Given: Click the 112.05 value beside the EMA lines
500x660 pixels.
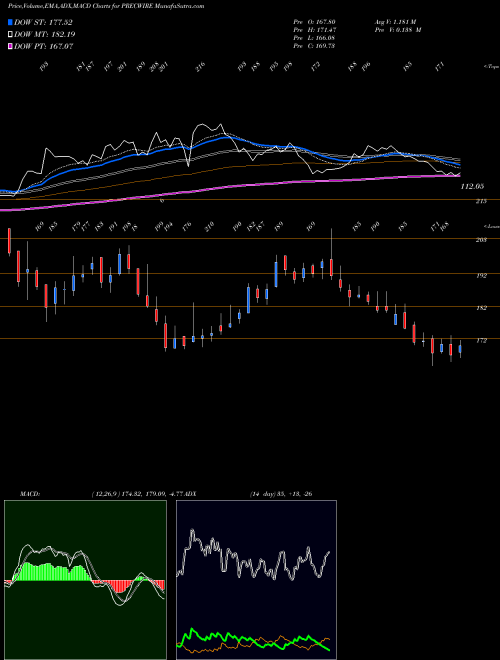Looking at the screenshot, I should tap(472, 186).
